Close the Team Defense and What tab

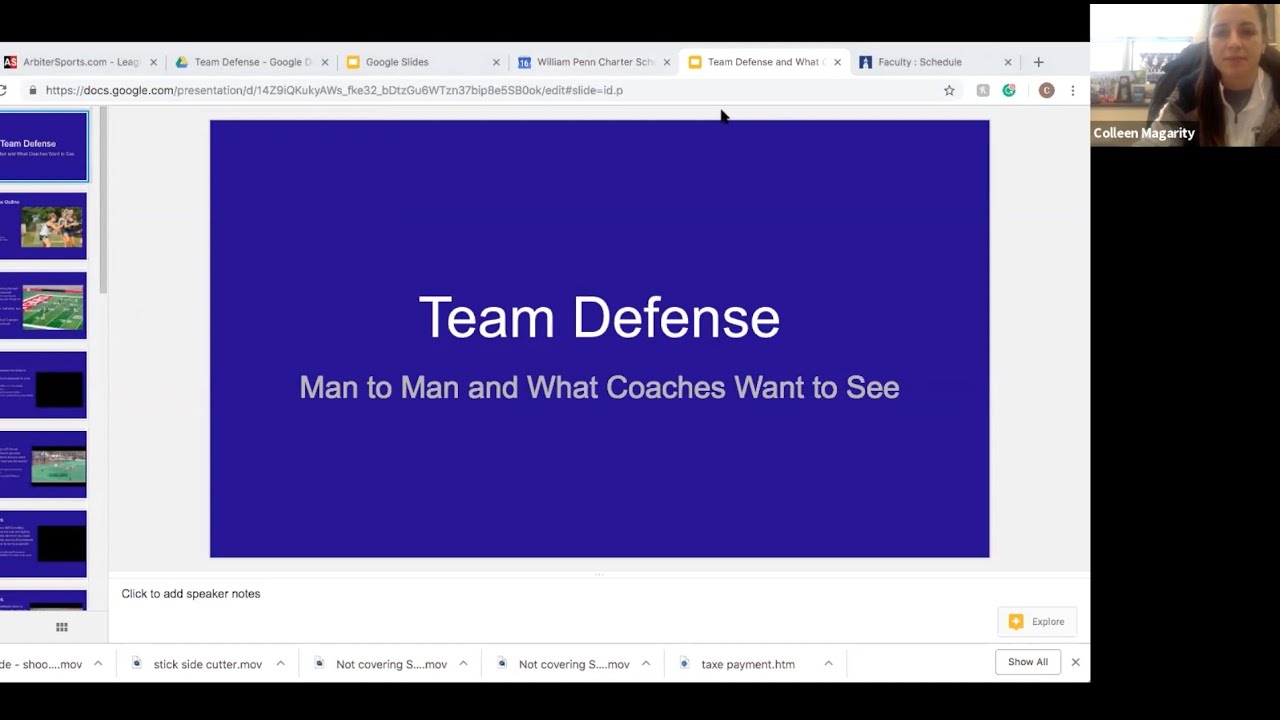click(837, 62)
